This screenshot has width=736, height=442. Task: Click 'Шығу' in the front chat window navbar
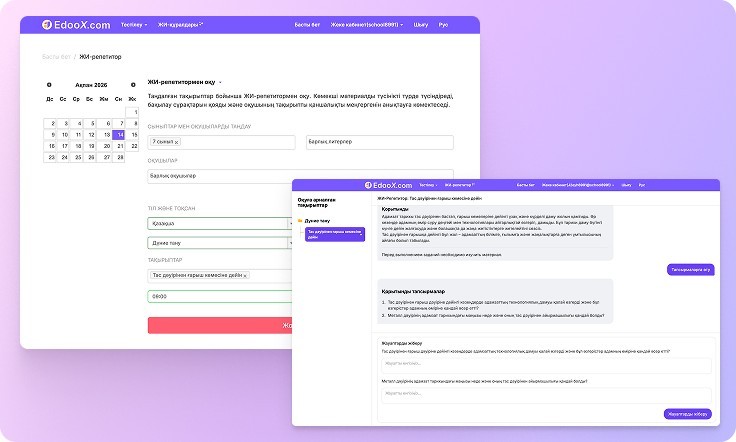click(626, 185)
